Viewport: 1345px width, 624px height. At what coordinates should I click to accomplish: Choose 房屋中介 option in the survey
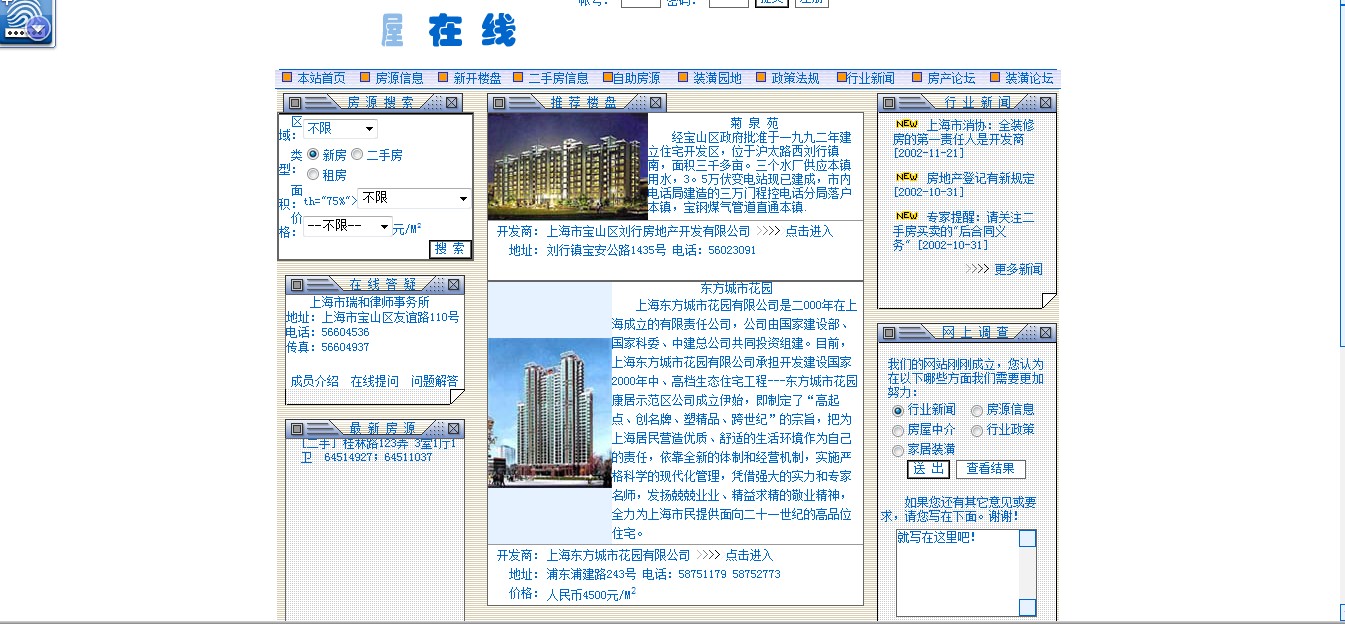pos(898,431)
